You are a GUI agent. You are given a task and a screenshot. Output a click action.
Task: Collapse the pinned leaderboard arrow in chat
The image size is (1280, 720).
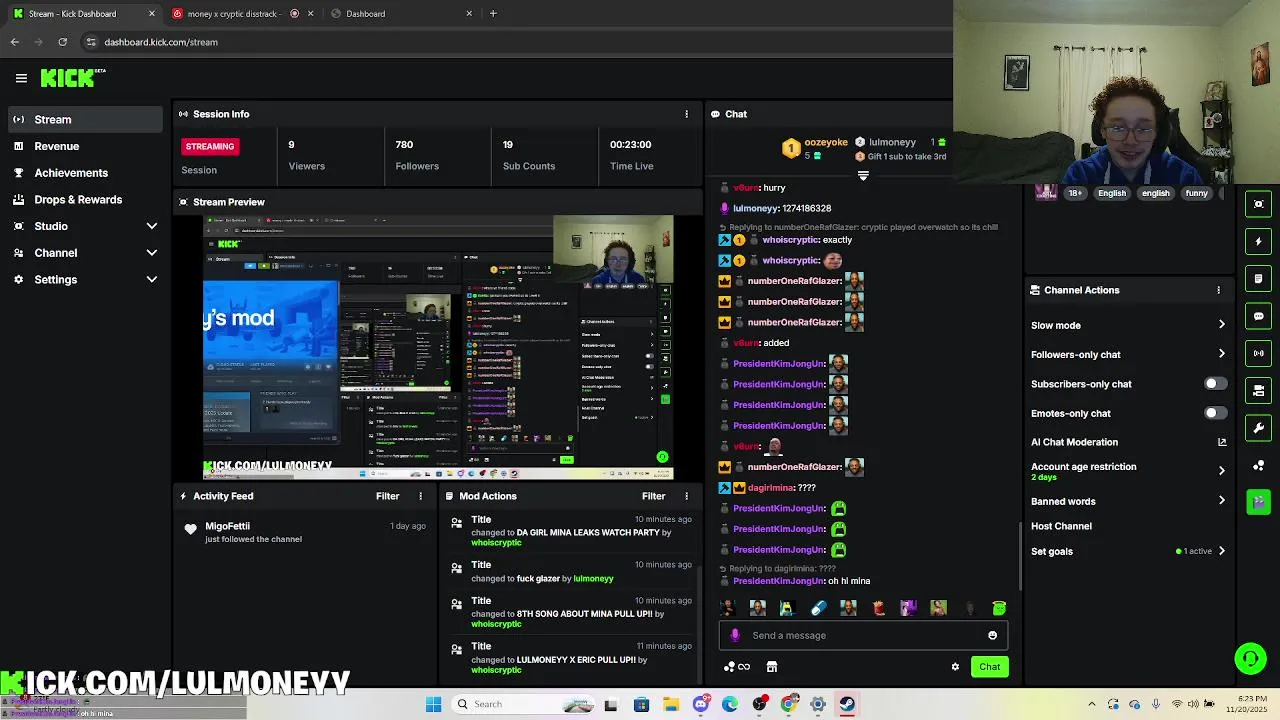[863, 176]
